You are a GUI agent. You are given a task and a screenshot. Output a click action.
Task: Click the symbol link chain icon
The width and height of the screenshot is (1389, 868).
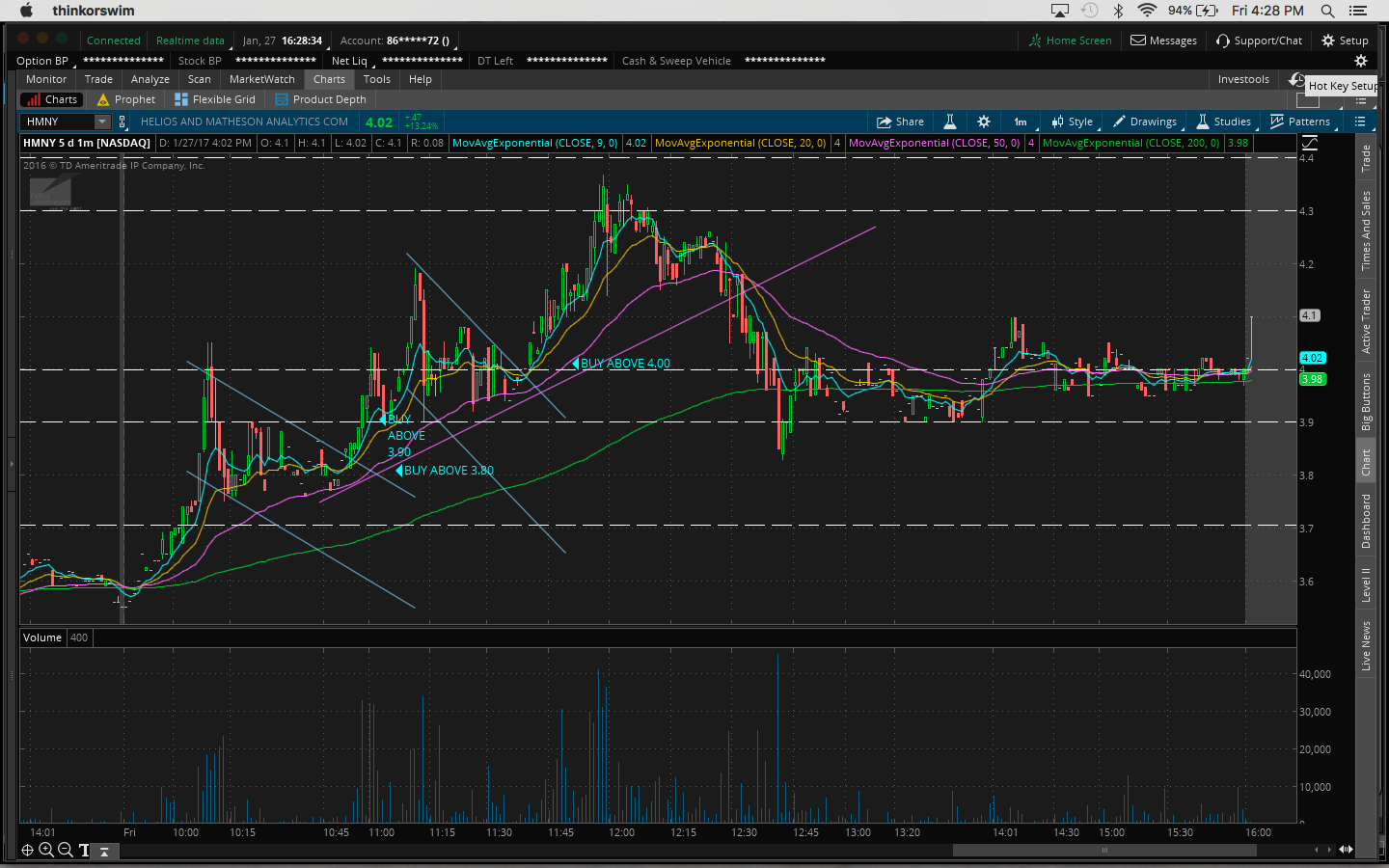pos(123,122)
